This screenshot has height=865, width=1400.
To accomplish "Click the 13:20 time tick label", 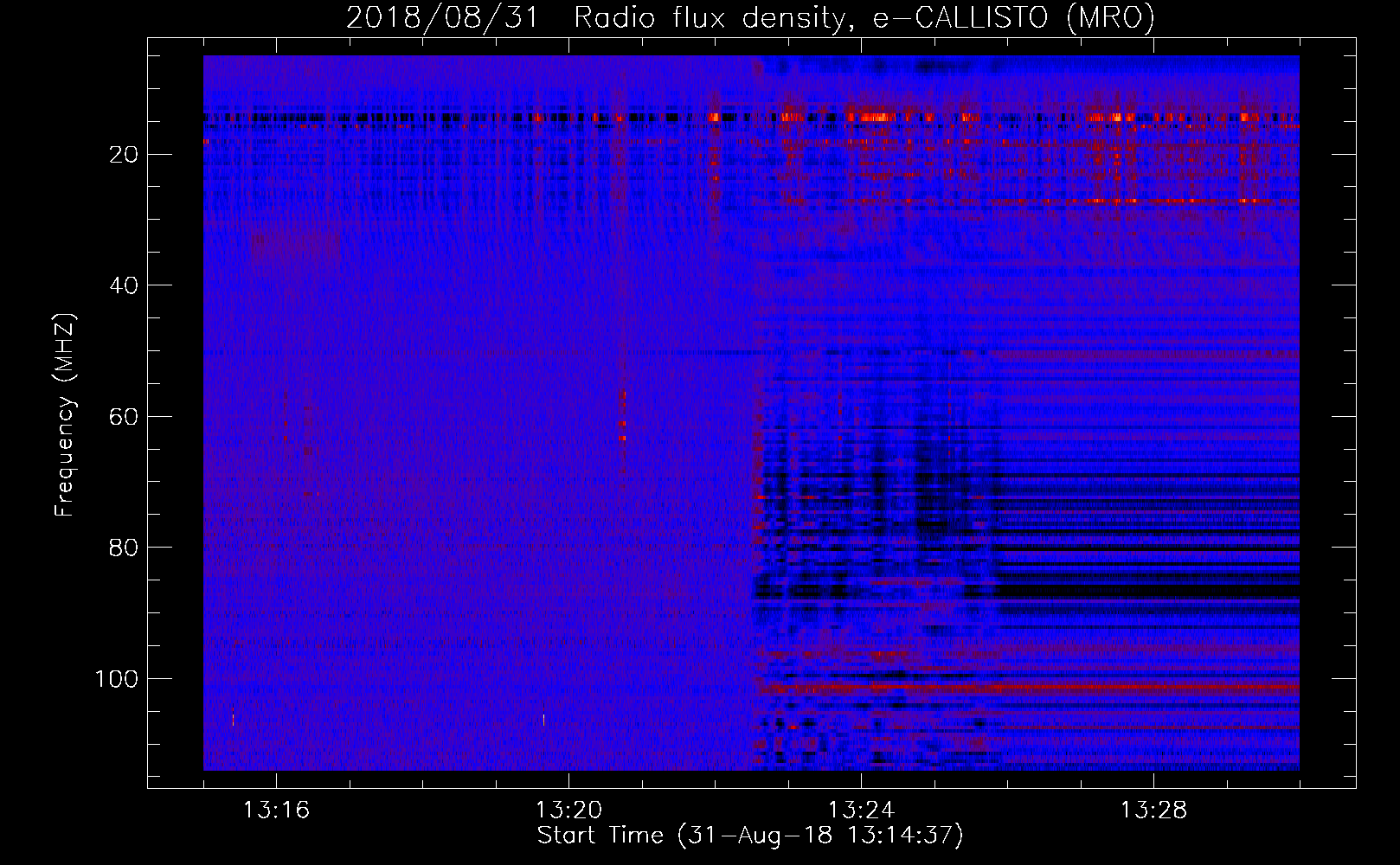I will coord(568,811).
